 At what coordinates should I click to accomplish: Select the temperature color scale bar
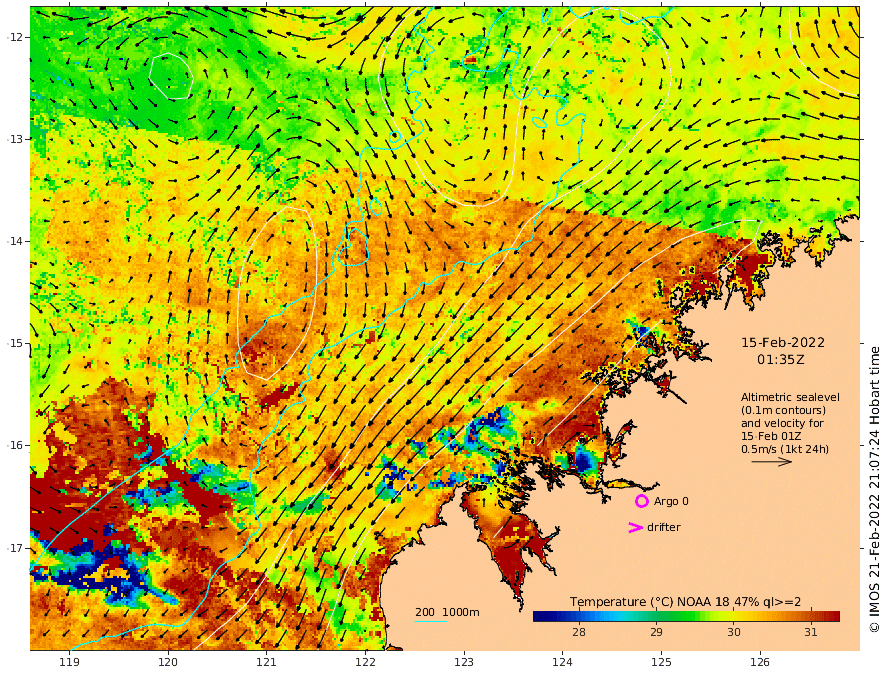click(x=686, y=616)
